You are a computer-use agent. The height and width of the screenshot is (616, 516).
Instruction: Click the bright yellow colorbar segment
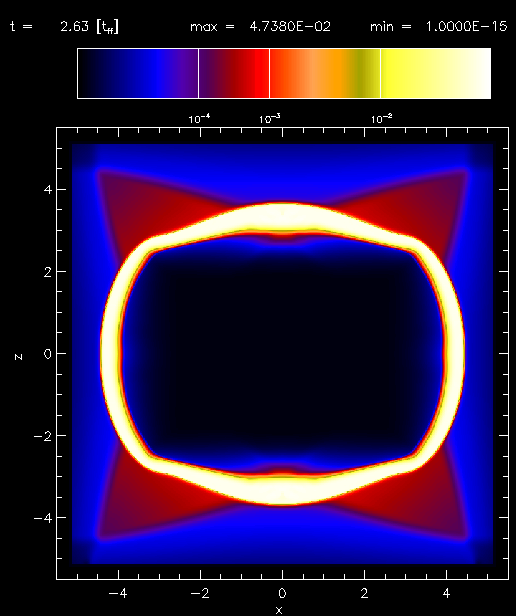[x=435, y=73]
